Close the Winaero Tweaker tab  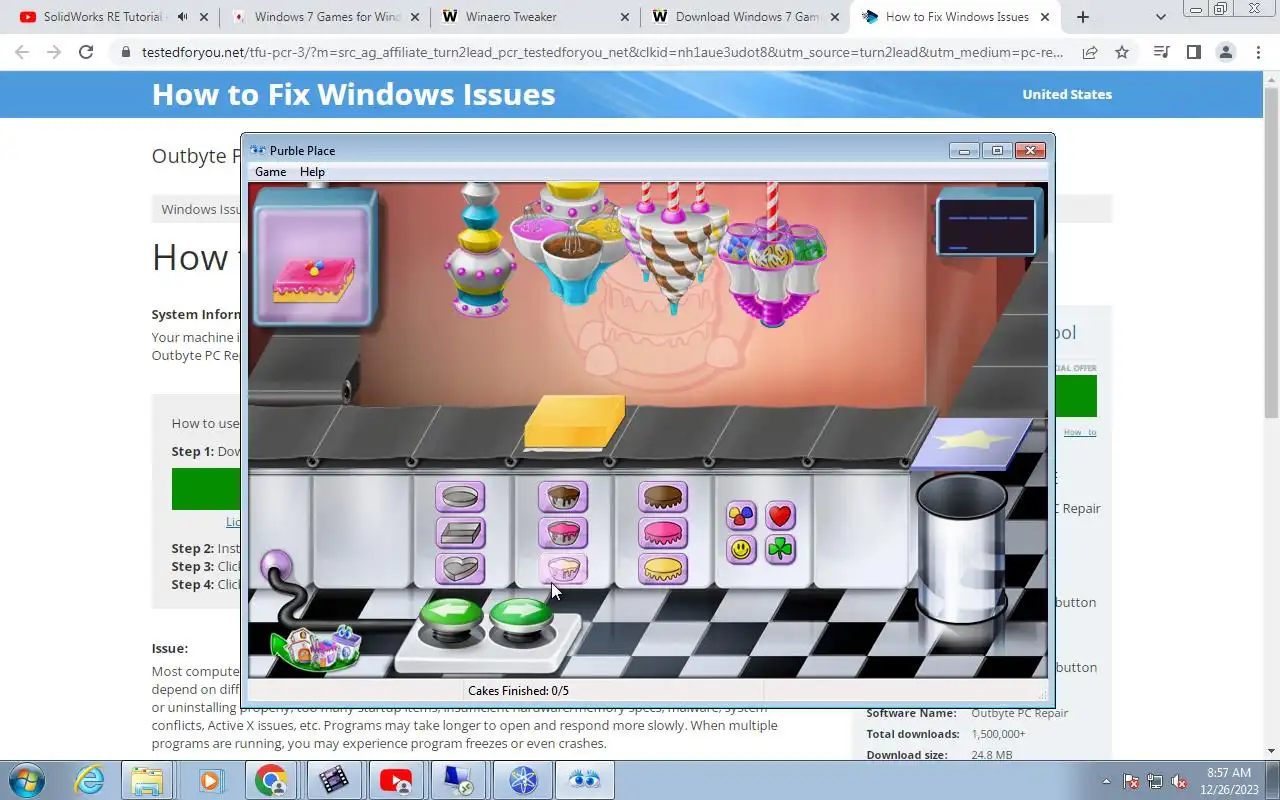[625, 17]
